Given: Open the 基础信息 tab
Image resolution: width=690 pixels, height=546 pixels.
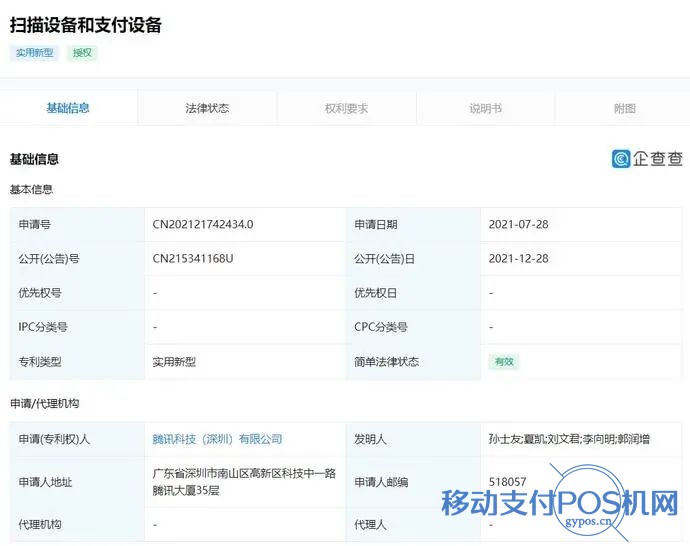Looking at the screenshot, I should 68,108.
